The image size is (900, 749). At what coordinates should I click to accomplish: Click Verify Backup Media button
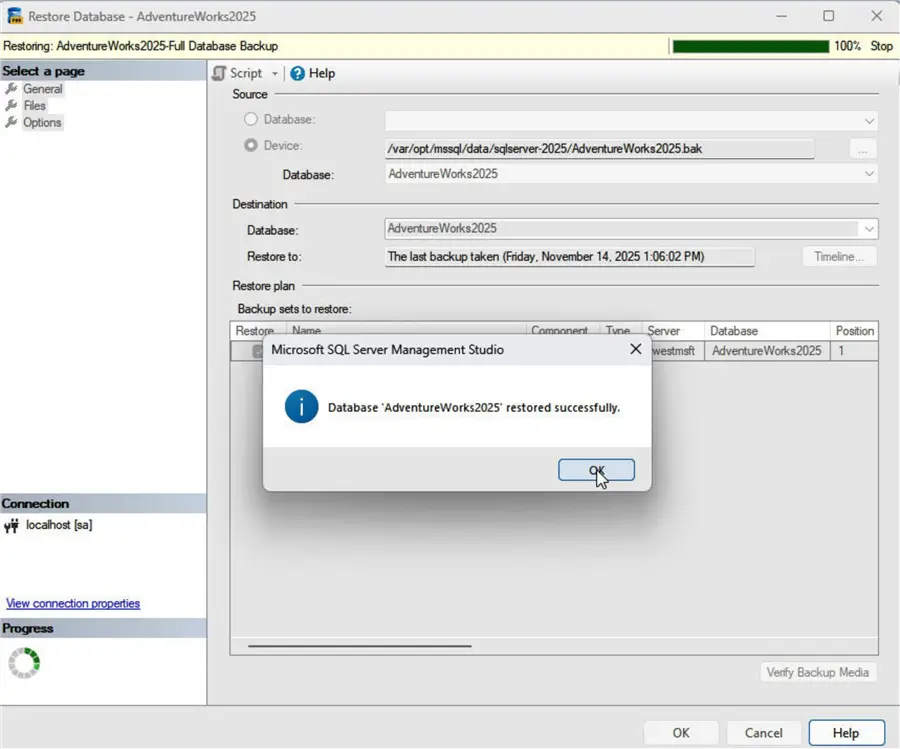pyautogui.click(x=817, y=672)
